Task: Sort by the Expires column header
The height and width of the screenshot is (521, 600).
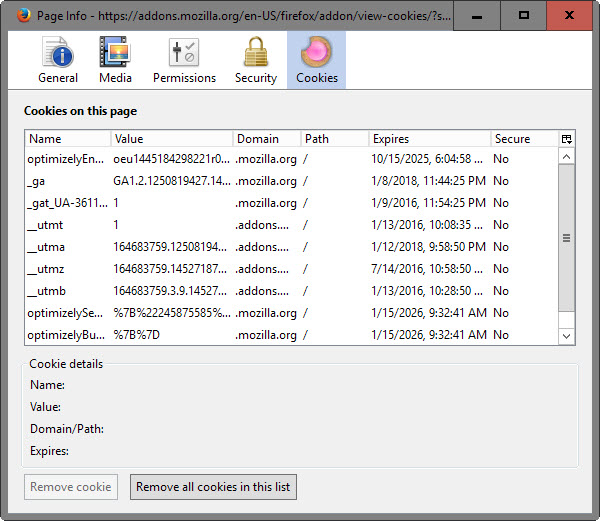Action: click(430, 139)
